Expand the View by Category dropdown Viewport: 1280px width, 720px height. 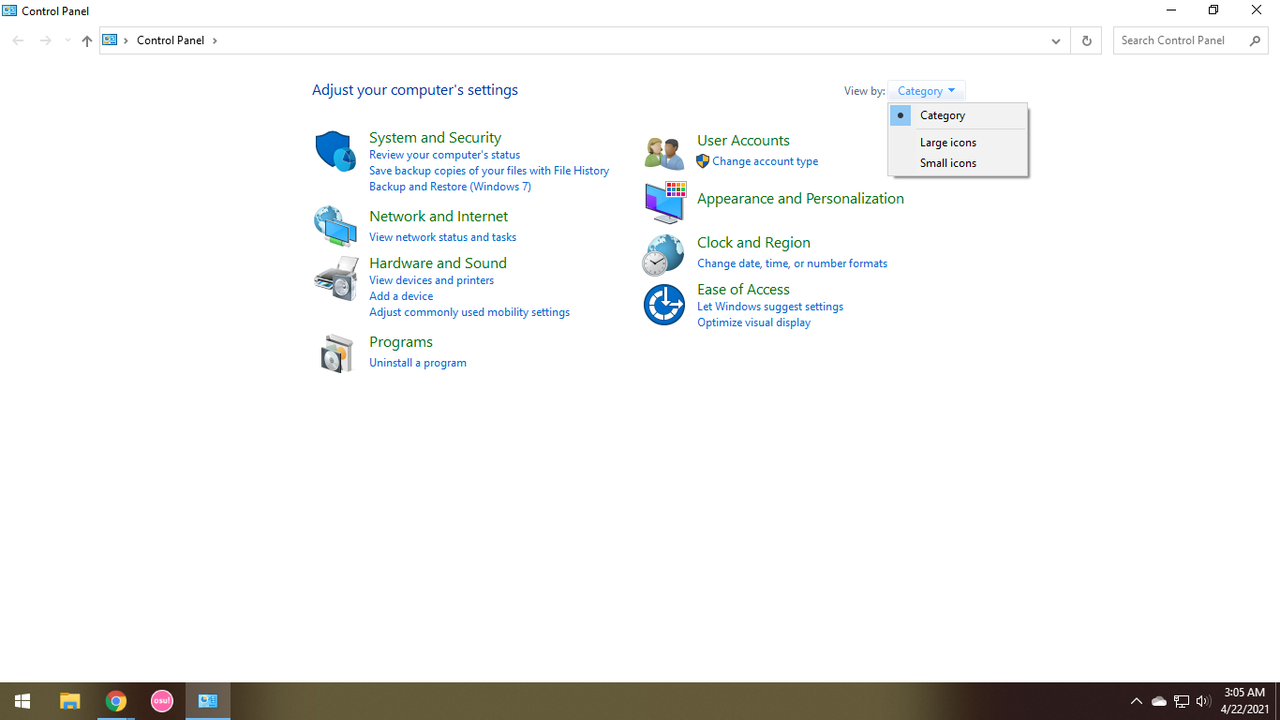pos(926,90)
